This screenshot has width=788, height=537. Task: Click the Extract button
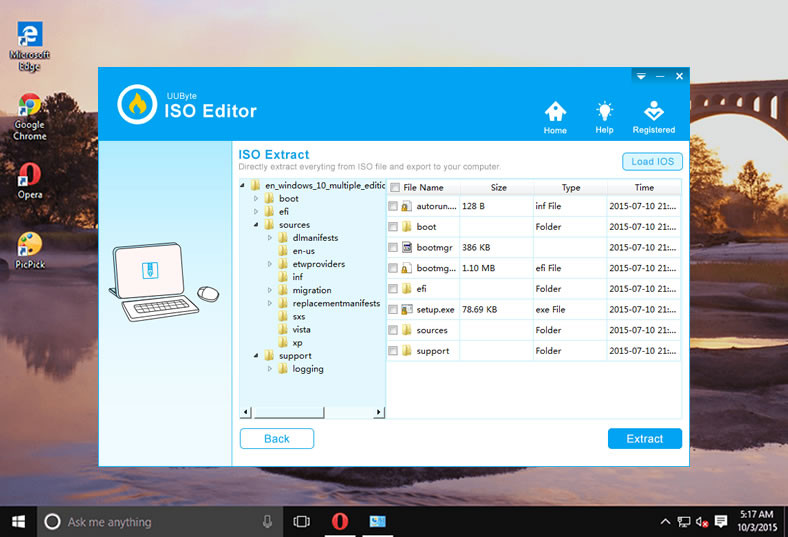pyautogui.click(x=645, y=439)
